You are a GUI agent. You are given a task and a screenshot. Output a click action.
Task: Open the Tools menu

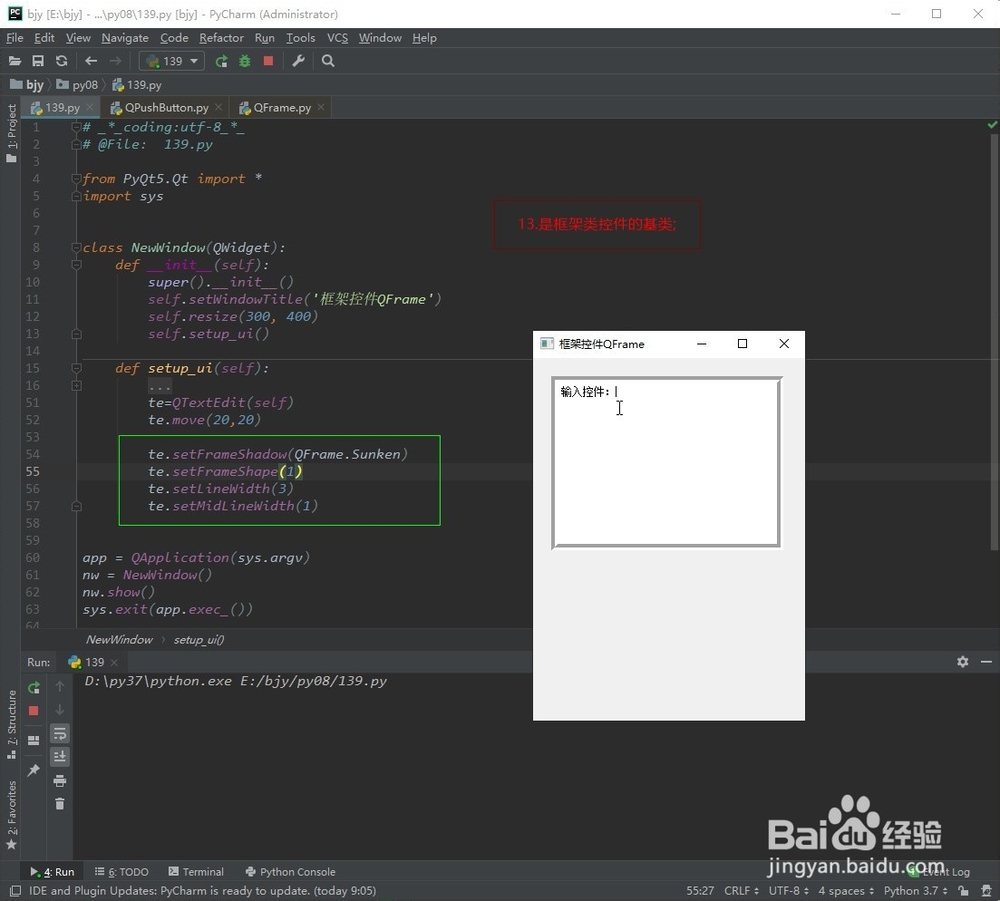(300, 38)
